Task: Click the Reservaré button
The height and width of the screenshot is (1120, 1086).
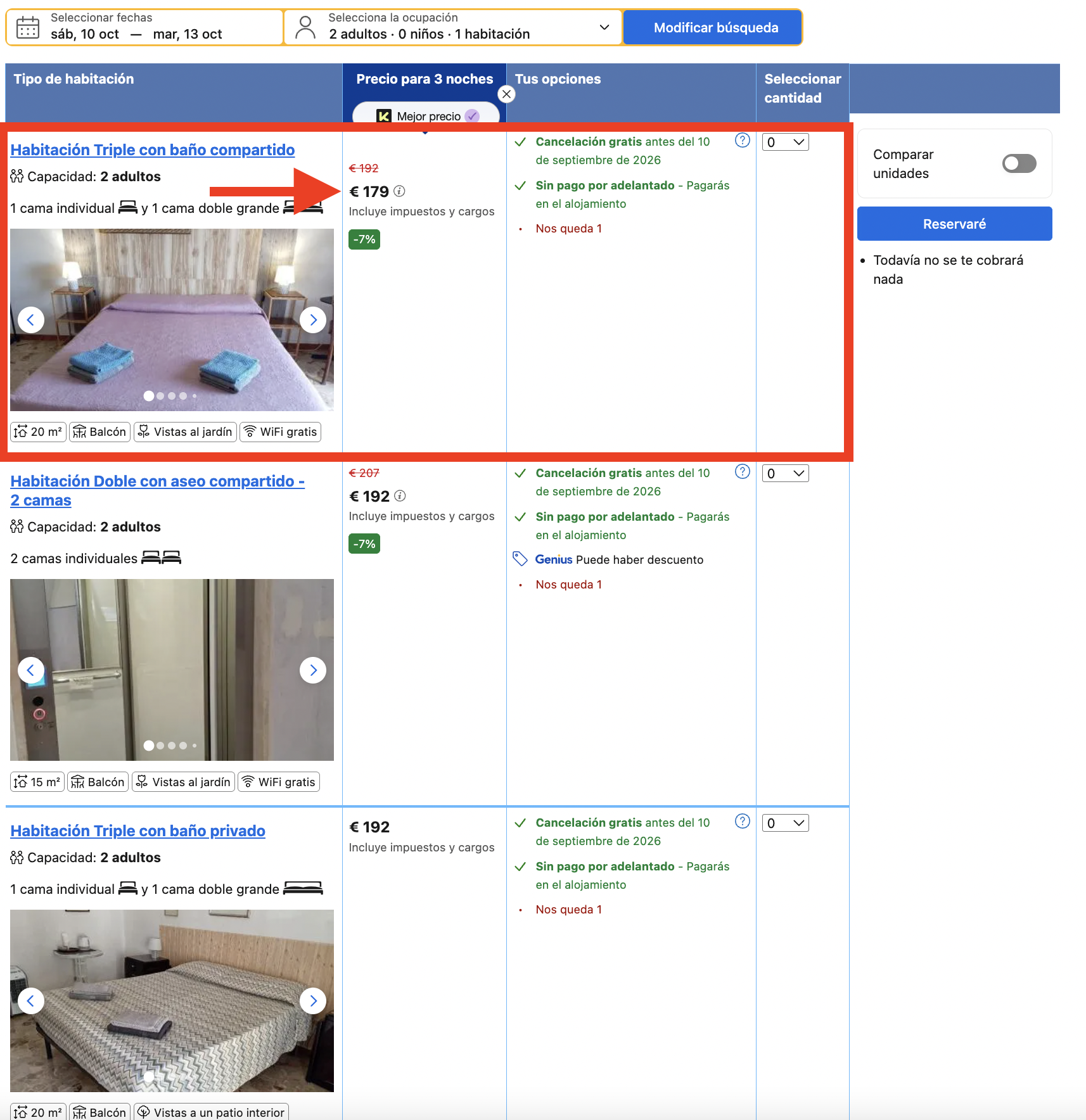Action: click(x=954, y=224)
